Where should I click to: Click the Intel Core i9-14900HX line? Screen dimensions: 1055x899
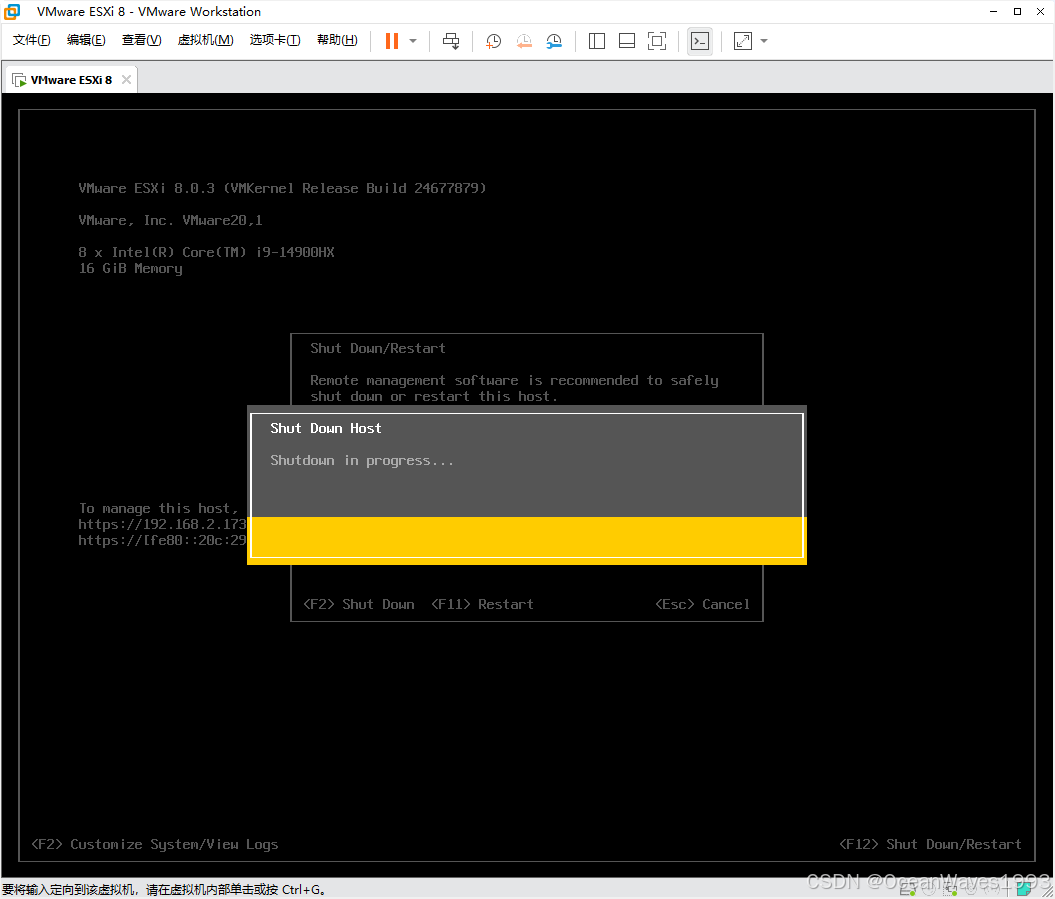[x=206, y=252]
